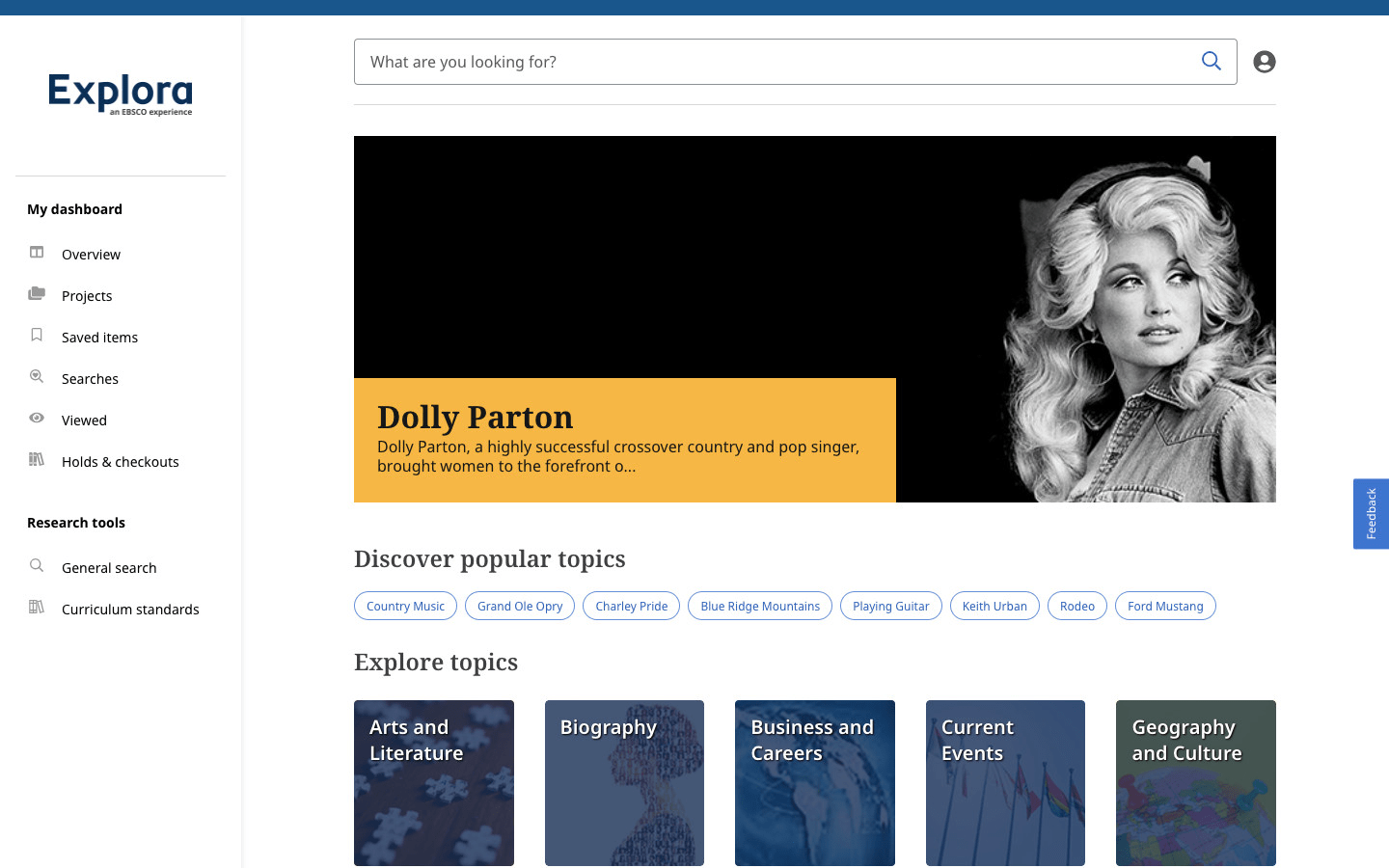Pick the Ford Mustang topic chip

pyautogui.click(x=1165, y=606)
